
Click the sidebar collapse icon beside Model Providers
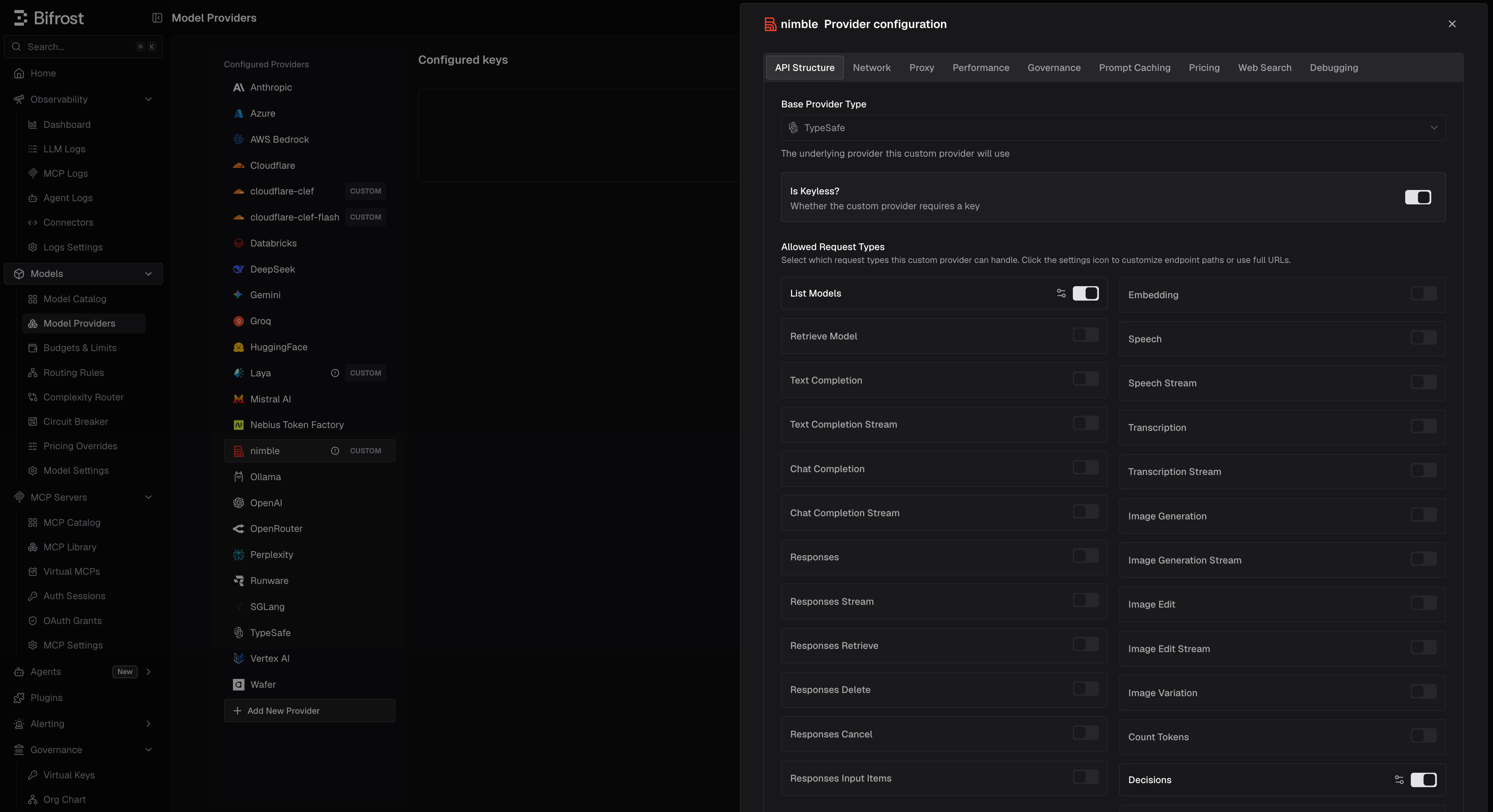(157, 18)
